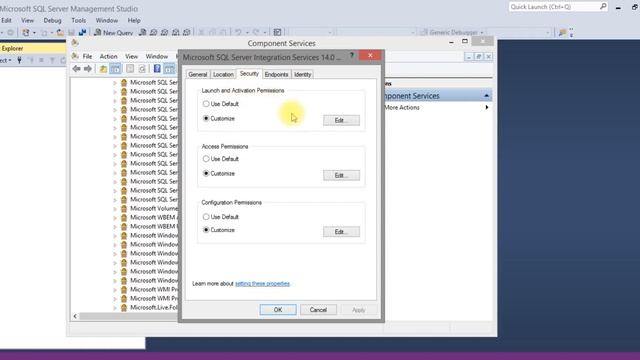
Task: Click the Find in Files icon in SSMS toolbar
Action: click(562, 32)
